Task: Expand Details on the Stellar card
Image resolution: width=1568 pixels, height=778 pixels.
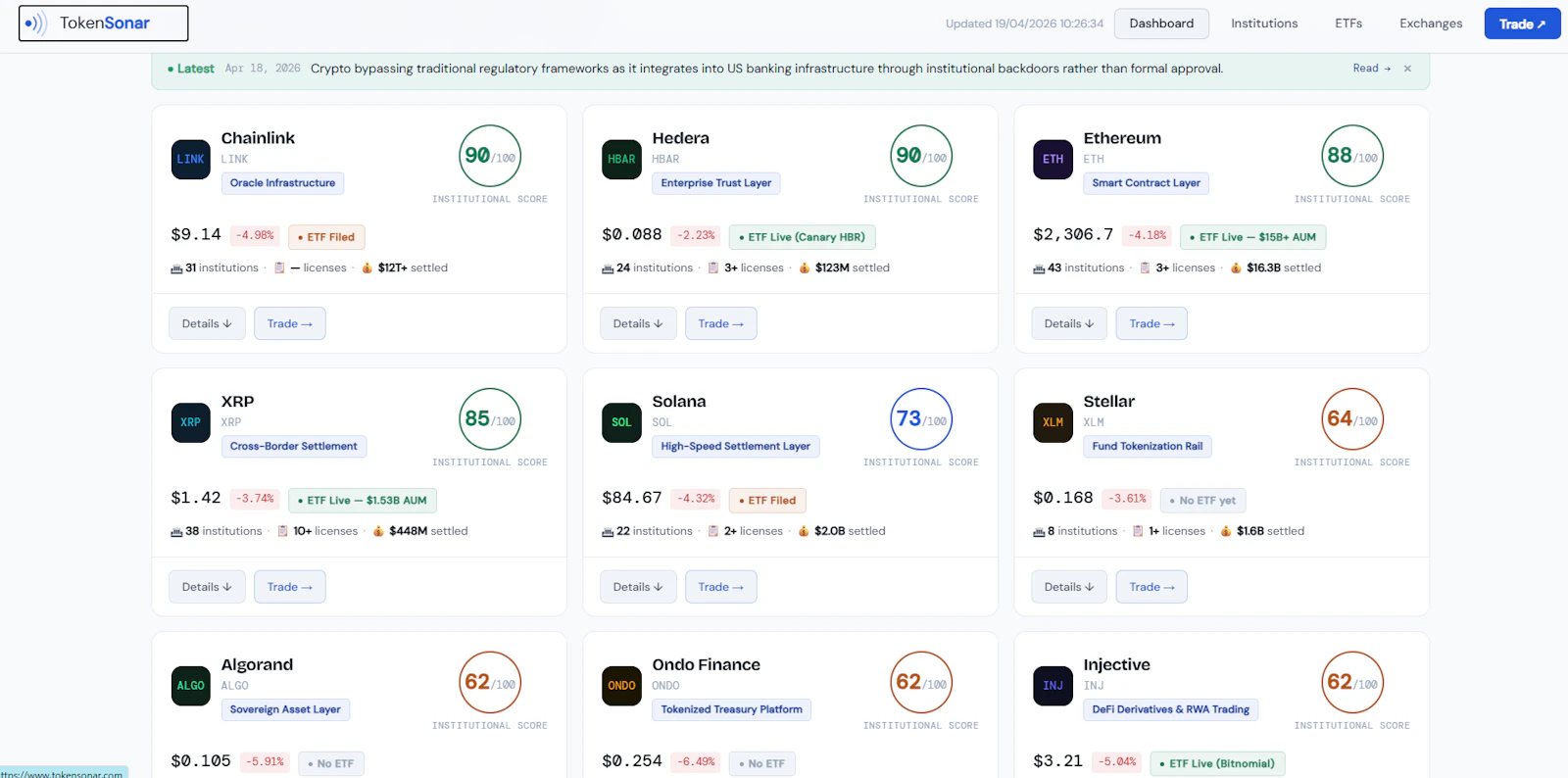Action: point(1069,587)
